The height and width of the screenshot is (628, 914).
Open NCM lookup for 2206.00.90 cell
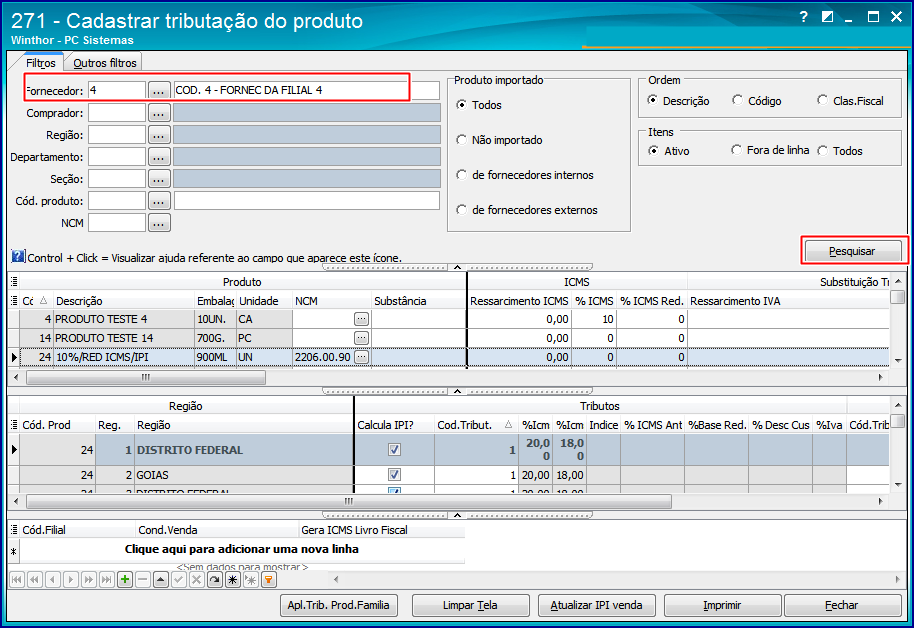pyautogui.click(x=361, y=356)
